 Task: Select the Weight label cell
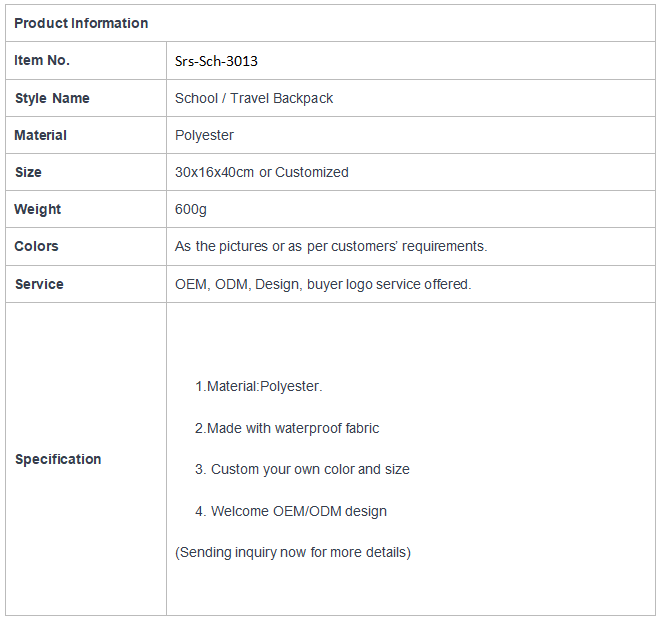[86, 209]
